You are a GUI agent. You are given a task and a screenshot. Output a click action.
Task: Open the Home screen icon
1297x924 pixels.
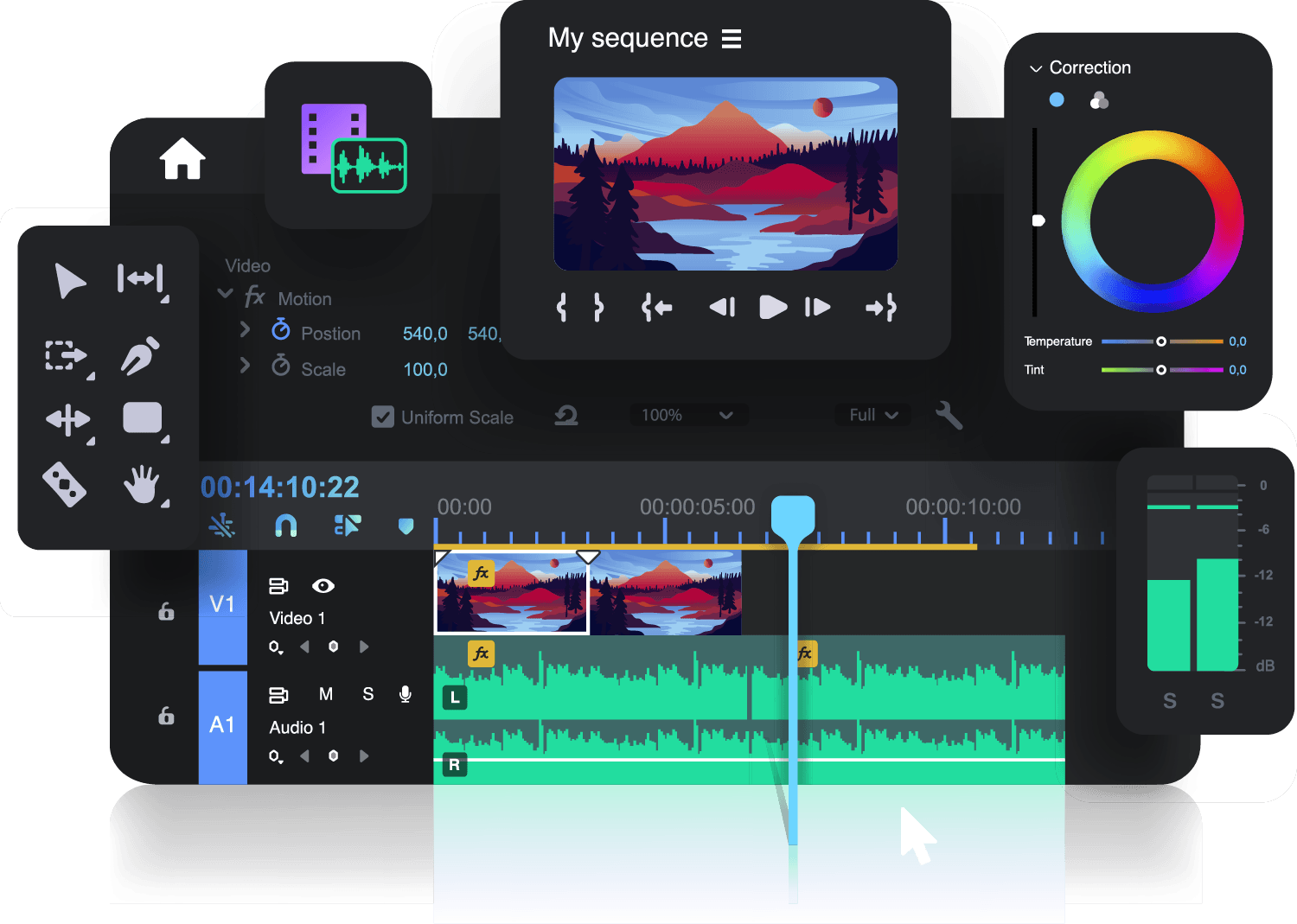(x=182, y=159)
